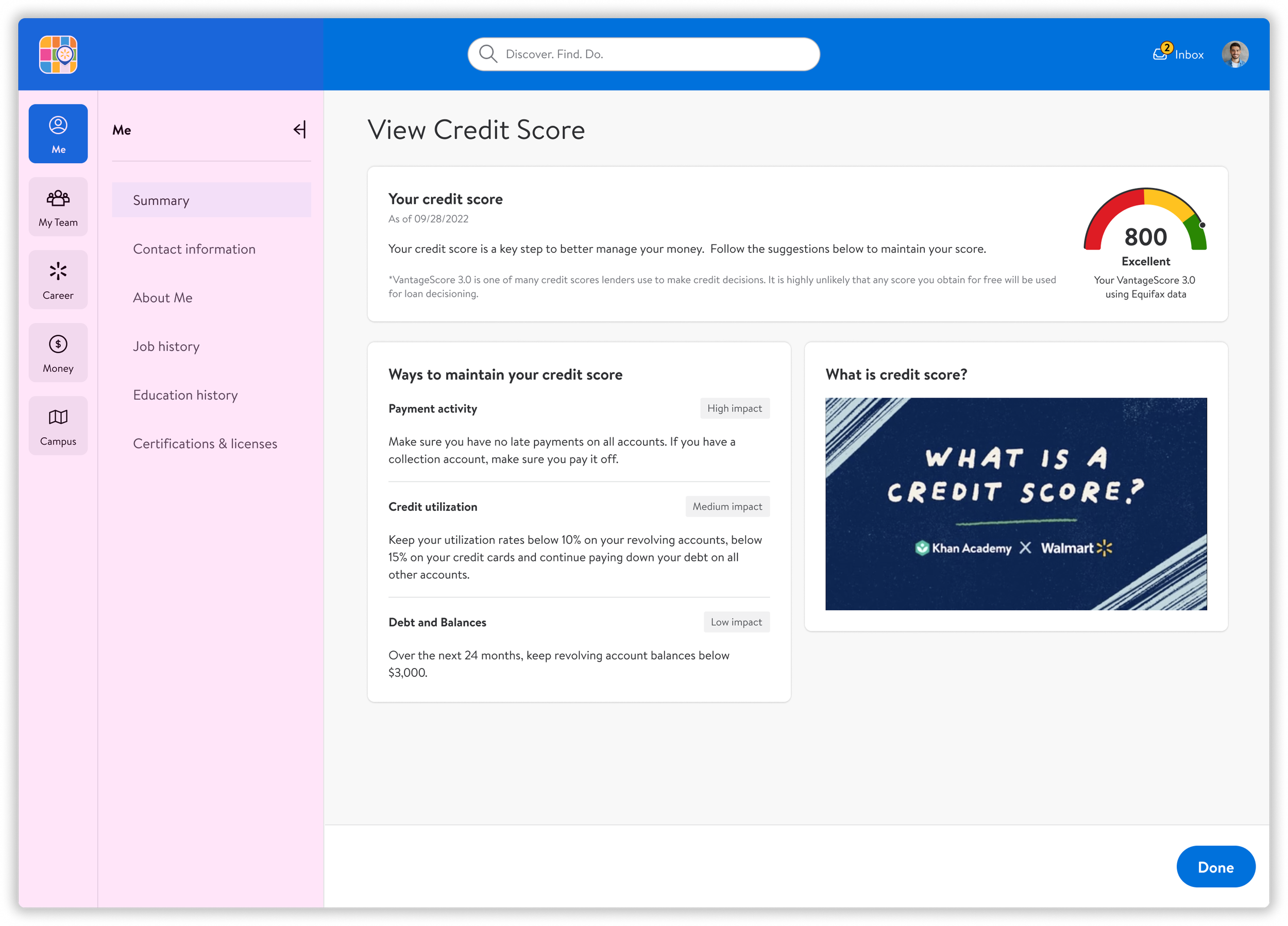Click the search magnifier icon
Image resolution: width=1288 pixels, height=926 pixels.
488,54
